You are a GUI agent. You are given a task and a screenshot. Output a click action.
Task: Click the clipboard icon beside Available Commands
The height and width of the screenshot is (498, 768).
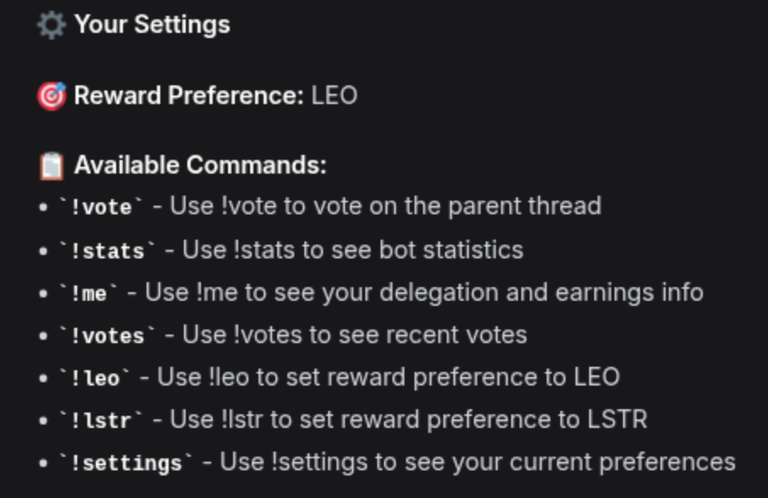click(x=51, y=166)
